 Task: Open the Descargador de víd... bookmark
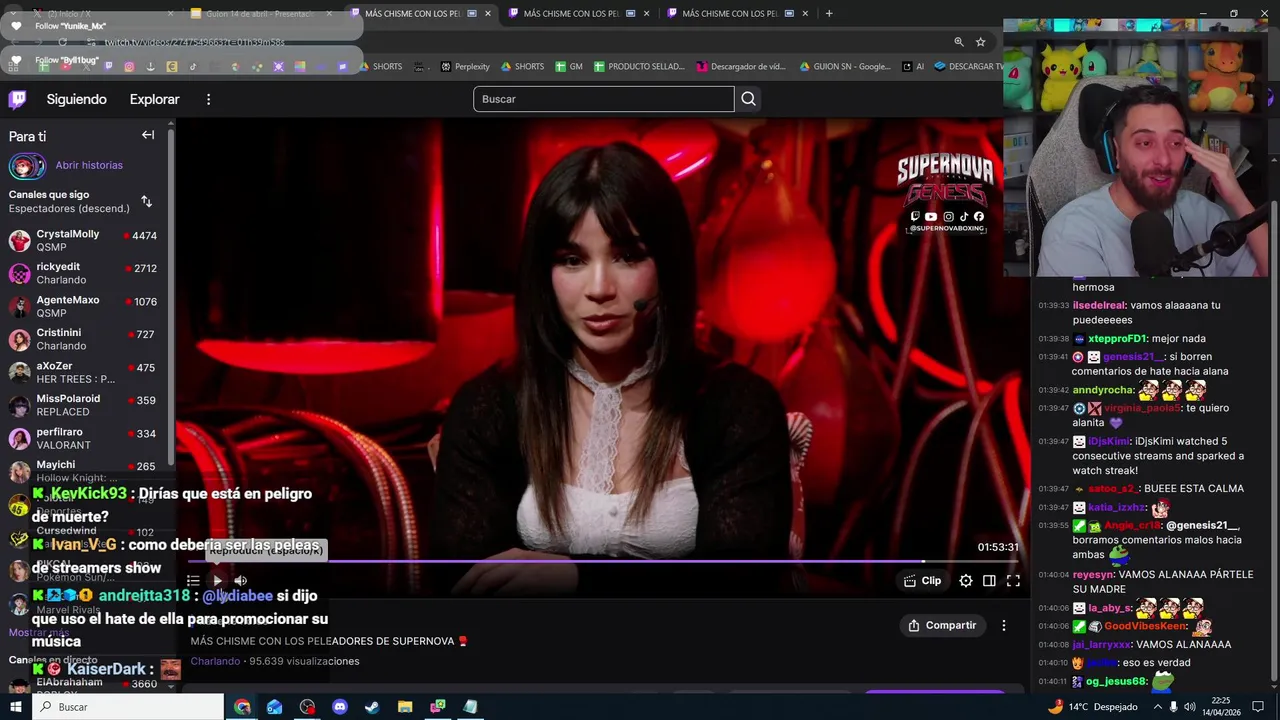[741, 67]
